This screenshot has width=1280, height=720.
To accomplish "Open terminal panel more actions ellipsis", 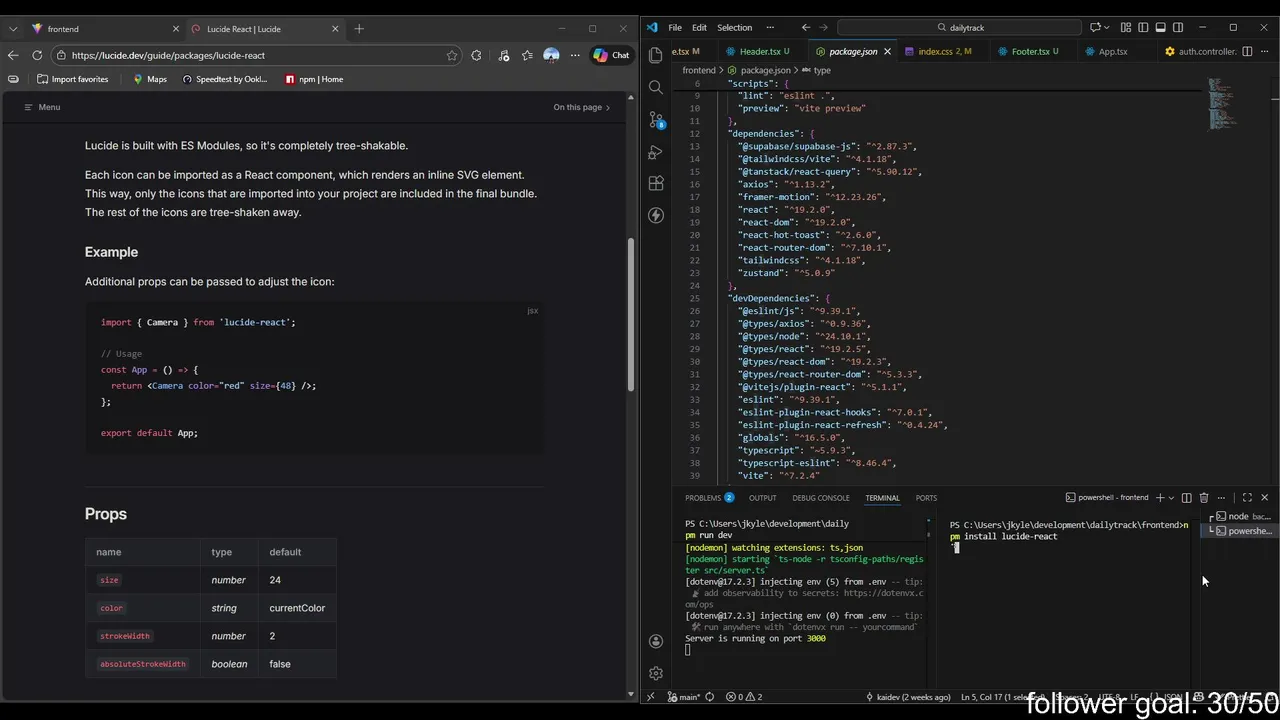I will click(x=1221, y=497).
